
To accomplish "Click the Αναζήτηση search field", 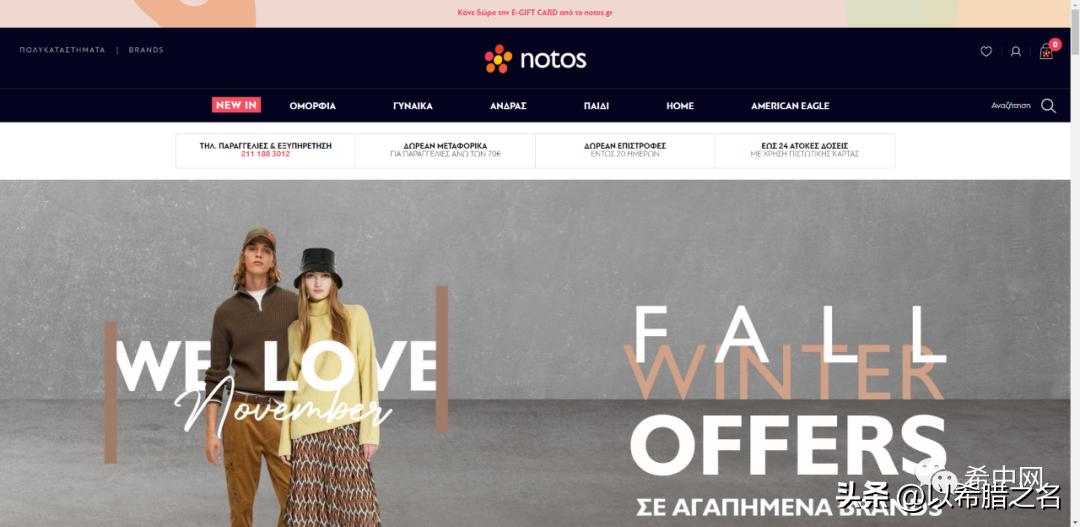I will click(x=1010, y=105).
